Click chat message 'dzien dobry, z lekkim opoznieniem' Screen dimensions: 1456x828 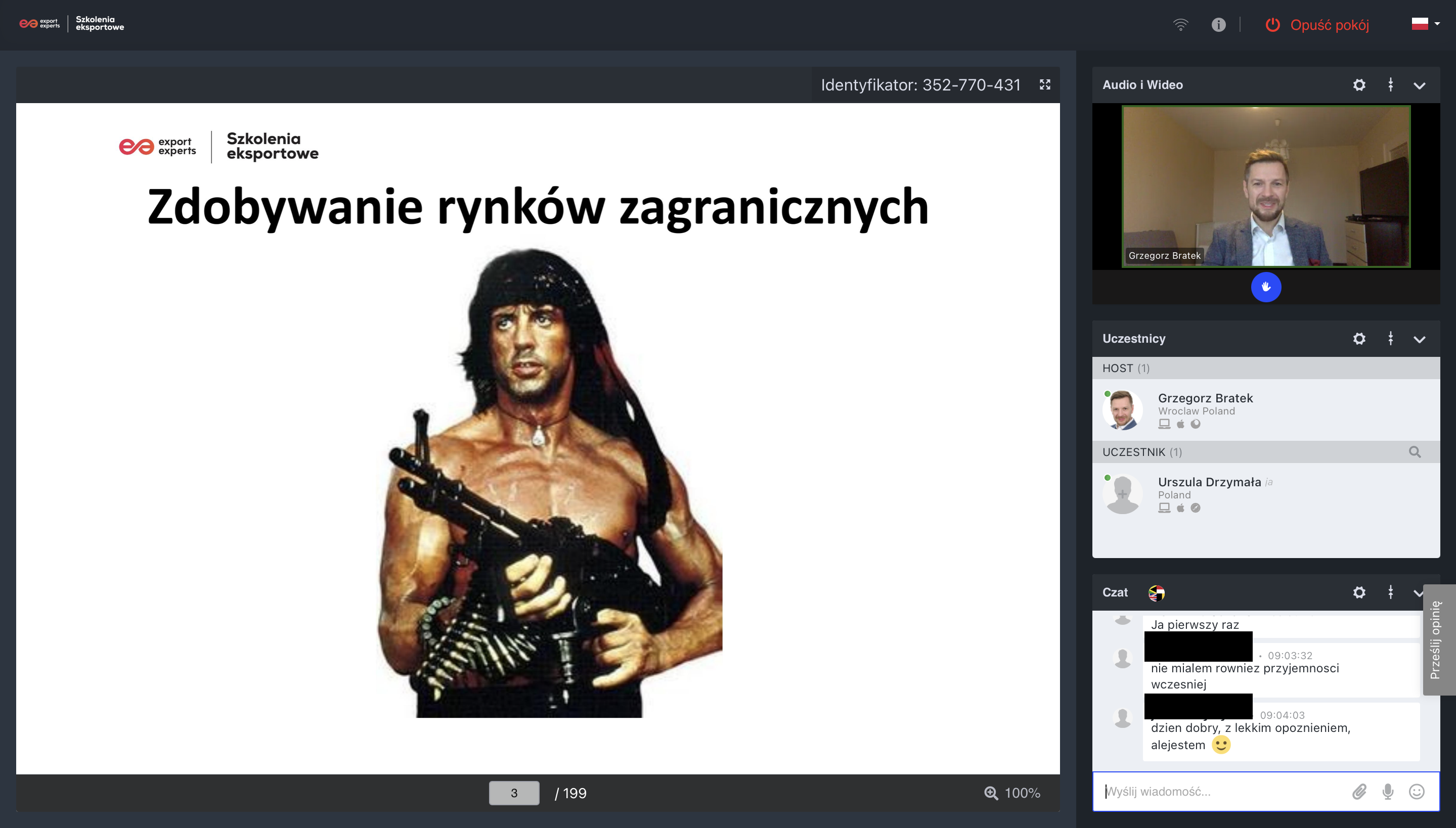click(1250, 737)
